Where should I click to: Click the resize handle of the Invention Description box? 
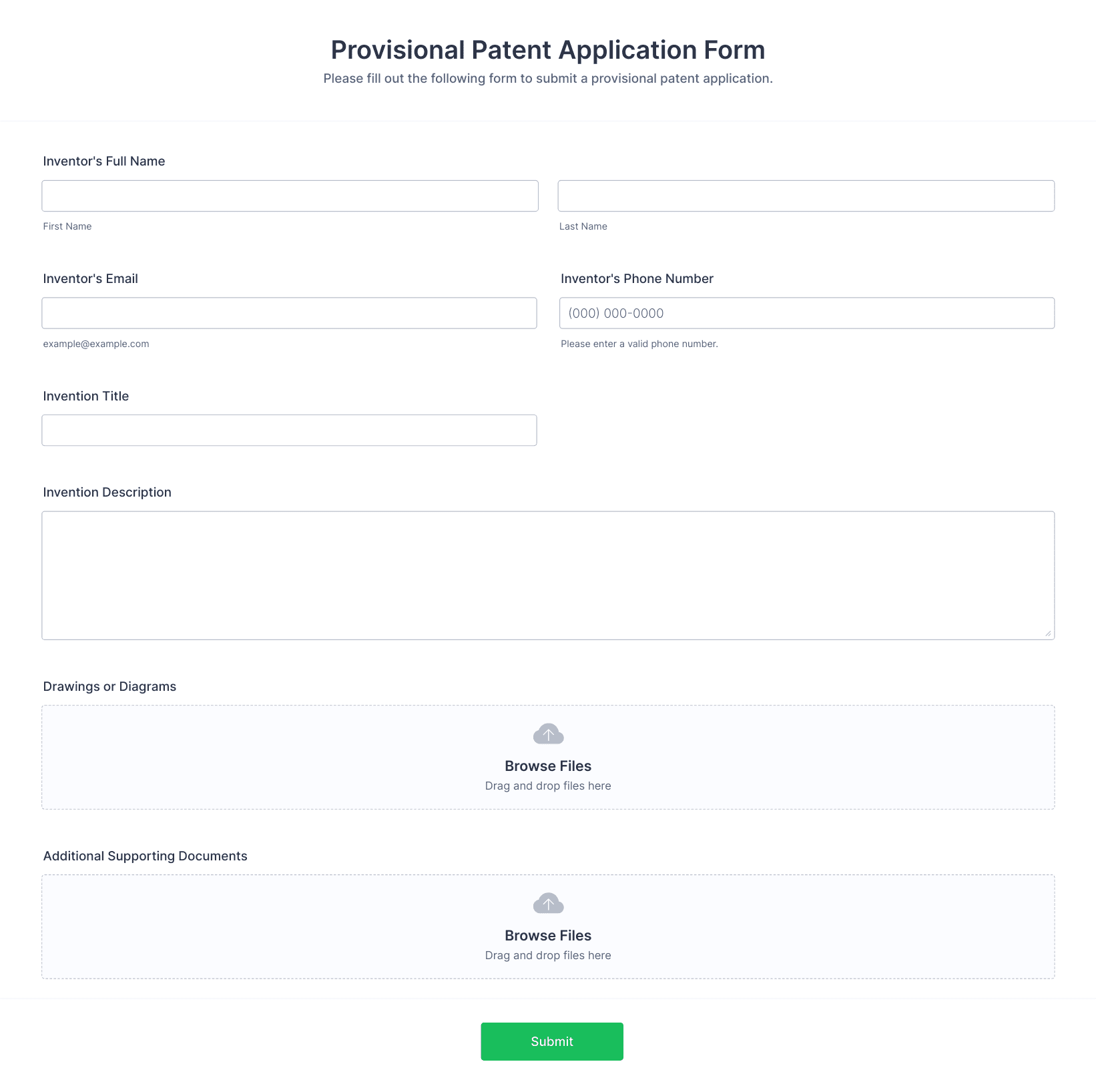1047,633
